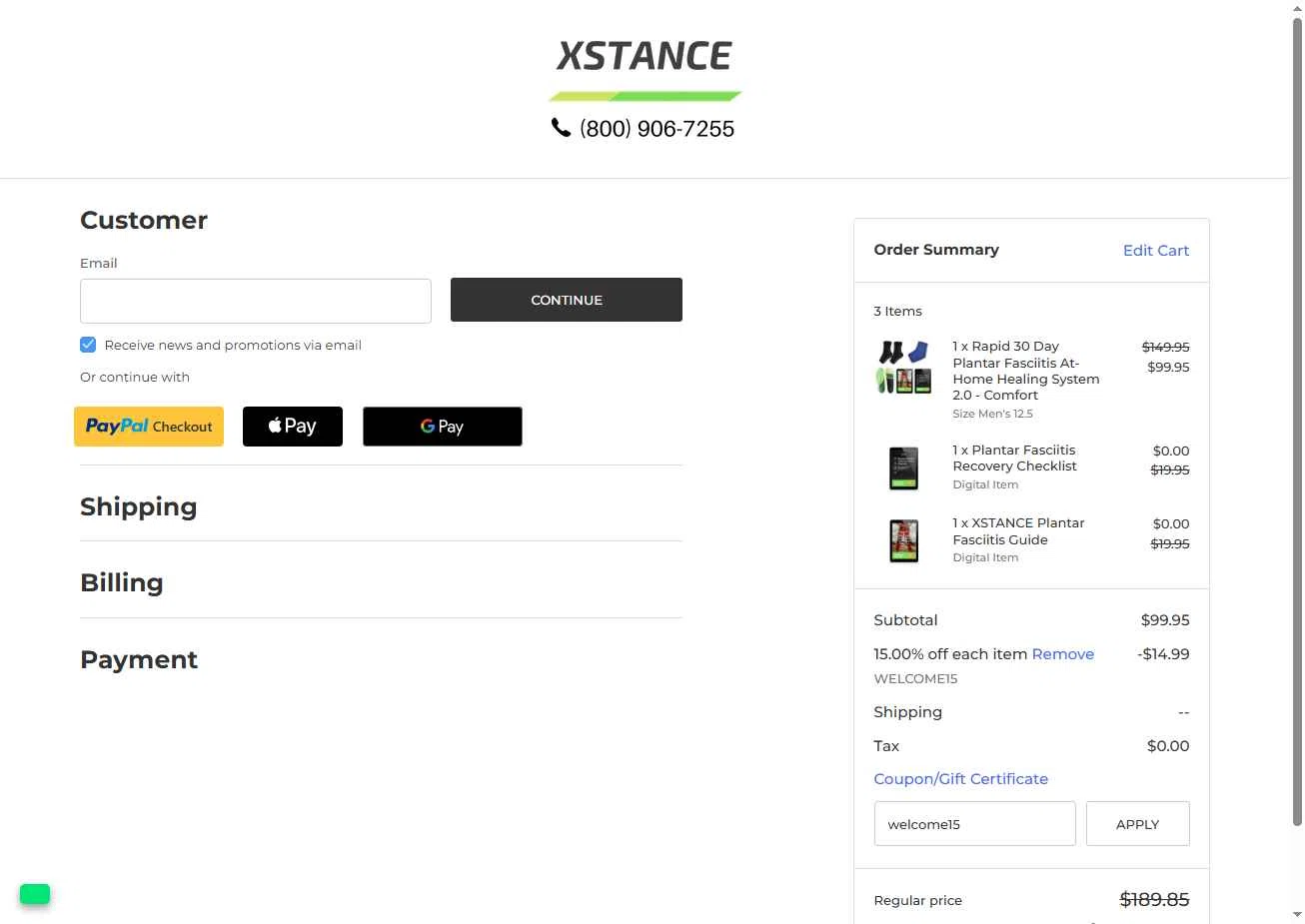Image resolution: width=1305 pixels, height=924 pixels.
Task: Click 'Rapid 30 Day Plantar Fasciitis' item name
Action: coord(1026,371)
